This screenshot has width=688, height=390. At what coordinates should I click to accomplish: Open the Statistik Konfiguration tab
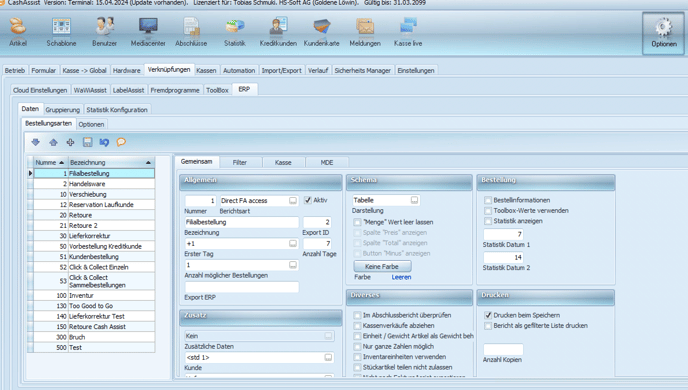click(117, 110)
